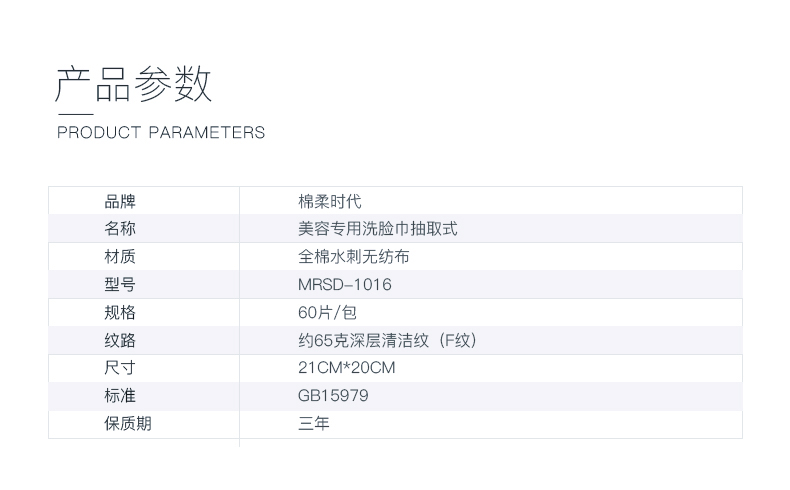Viewport: 790px width, 490px height.
Task: Click the 产品参数 heading
Action: [133, 85]
